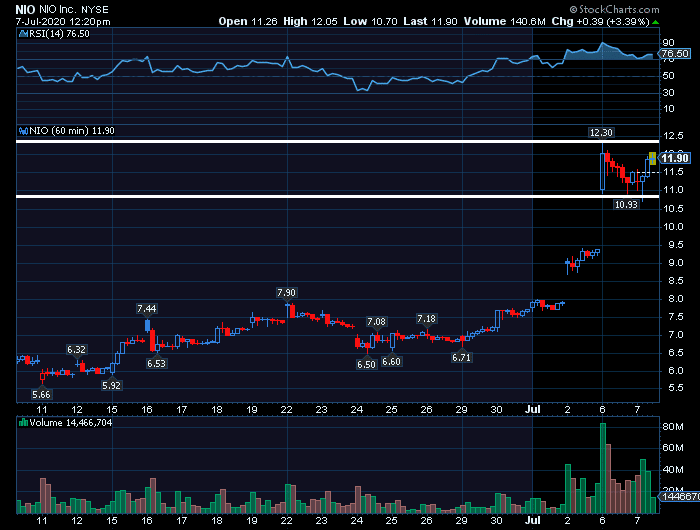Click the 6.50 low label near June 24
The height and width of the screenshot is (530, 700).
point(366,364)
